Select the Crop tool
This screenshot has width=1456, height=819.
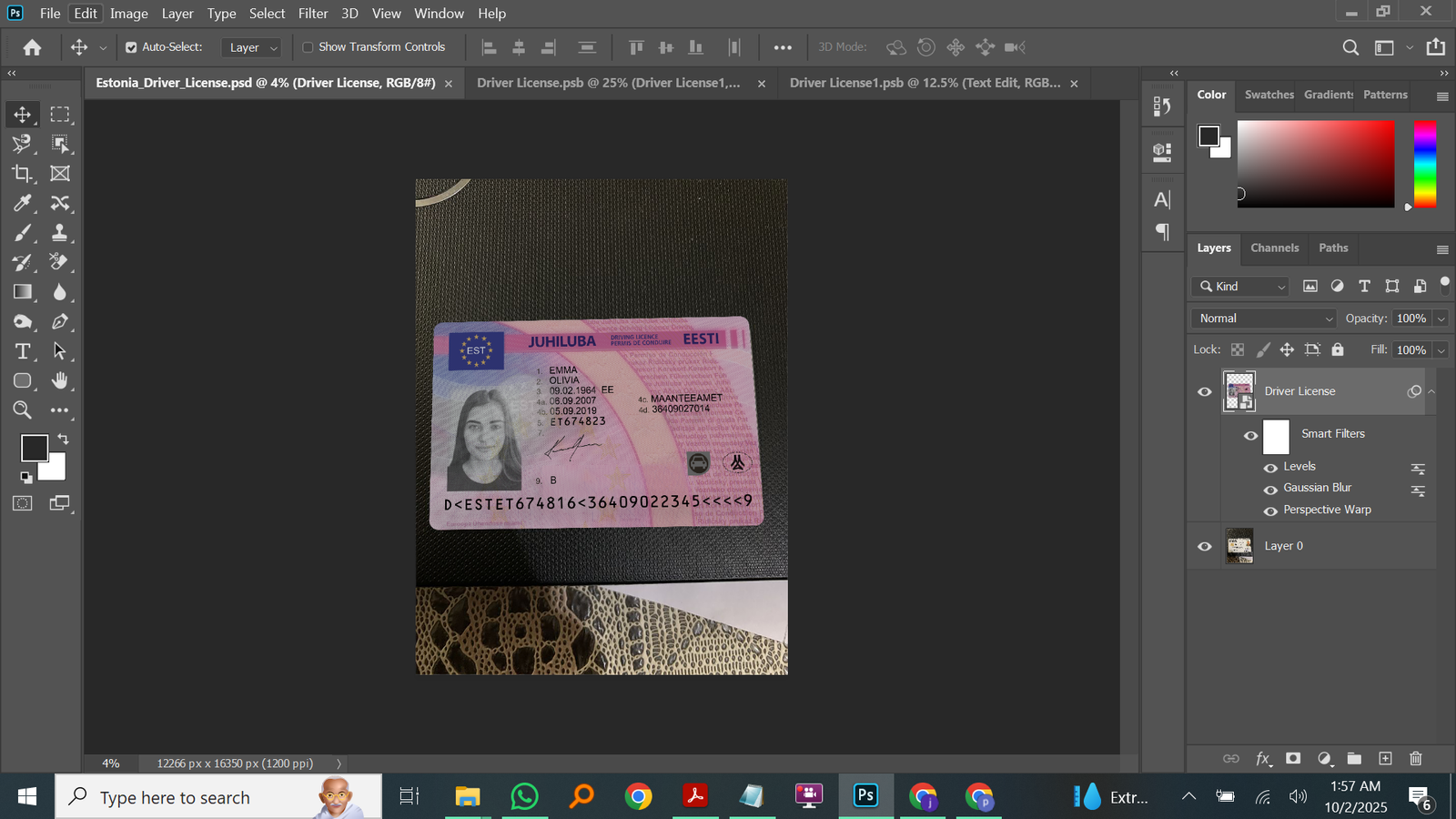coord(22,173)
